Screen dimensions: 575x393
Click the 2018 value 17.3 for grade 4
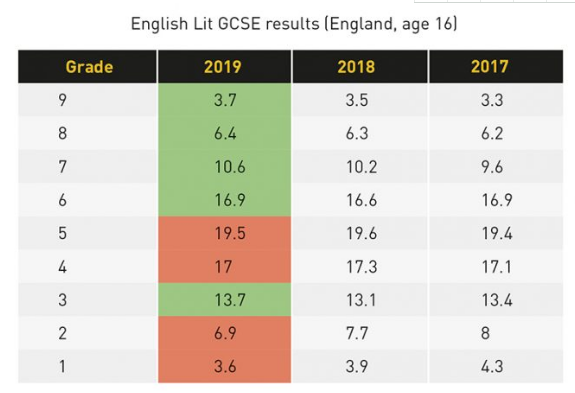click(x=362, y=267)
